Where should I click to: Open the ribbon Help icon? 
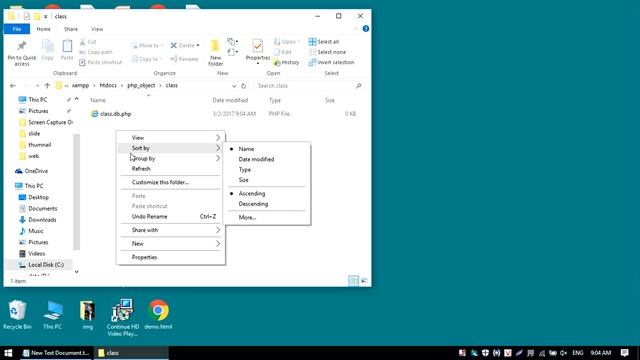pos(366,29)
